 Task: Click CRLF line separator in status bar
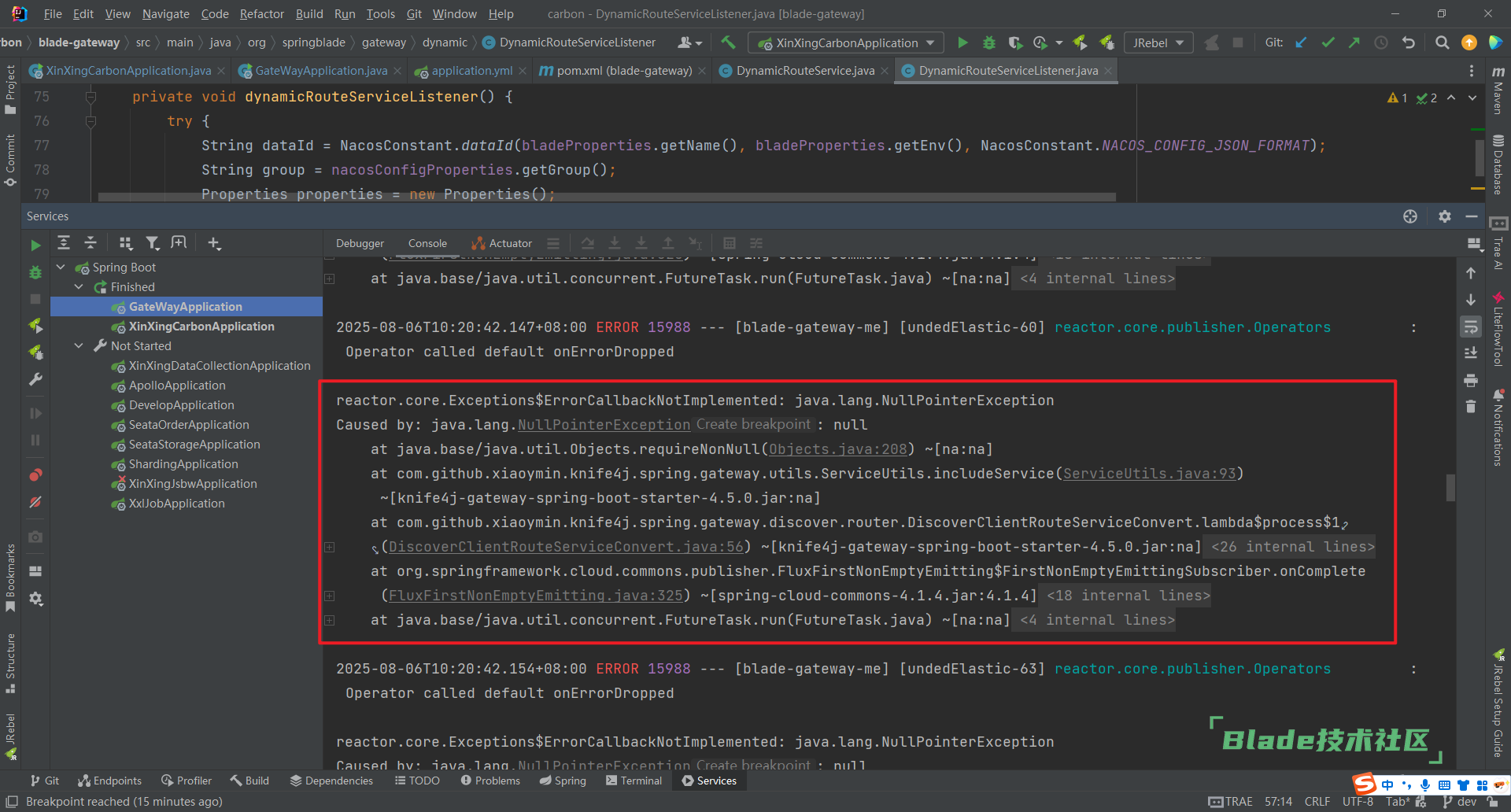1317,802
